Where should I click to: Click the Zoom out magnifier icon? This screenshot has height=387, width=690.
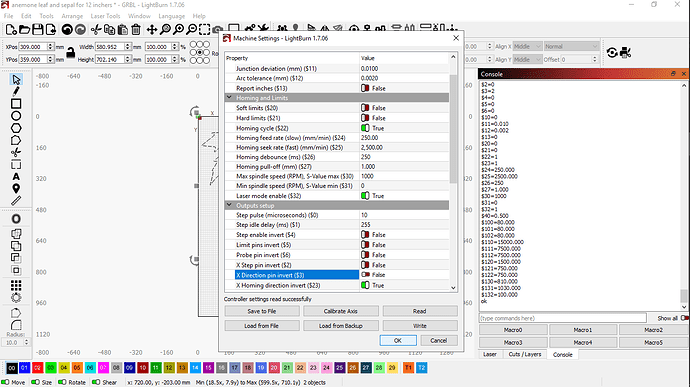click(192, 29)
